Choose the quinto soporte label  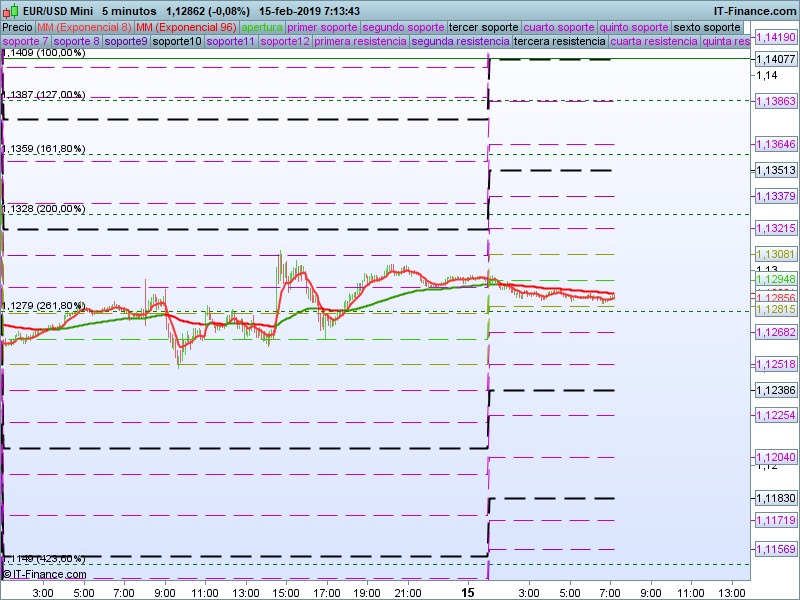[x=634, y=27]
